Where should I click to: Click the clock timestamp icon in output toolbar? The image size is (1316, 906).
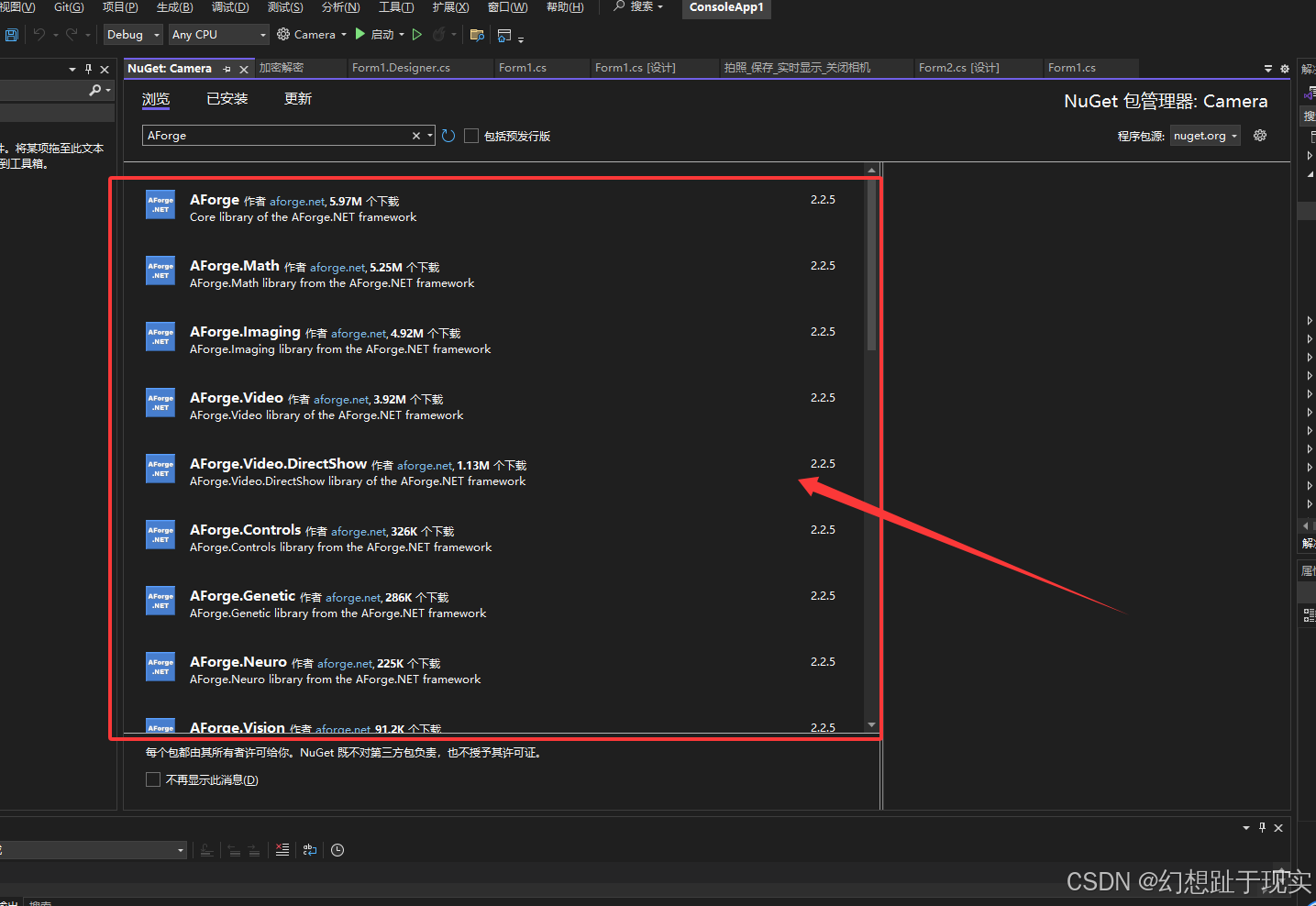click(337, 850)
